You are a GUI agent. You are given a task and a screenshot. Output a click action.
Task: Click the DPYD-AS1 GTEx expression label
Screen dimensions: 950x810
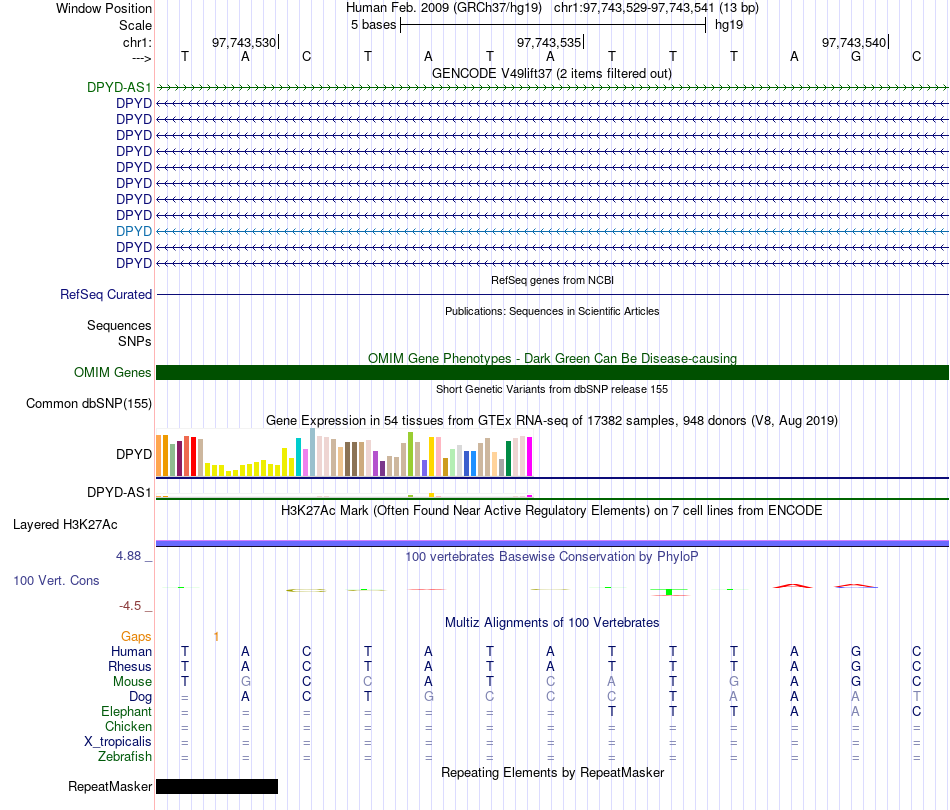[x=119, y=493]
